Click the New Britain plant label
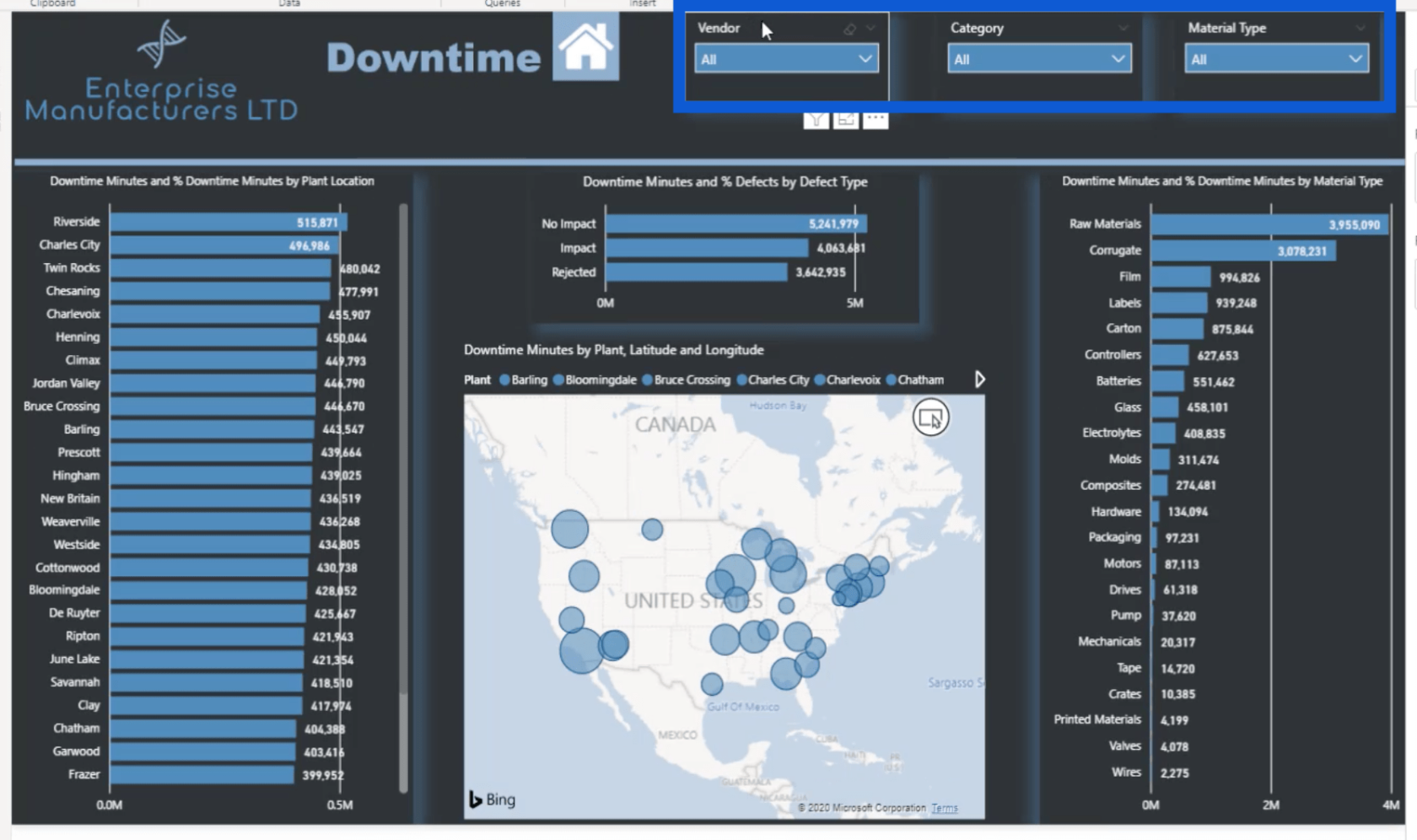 (x=70, y=498)
